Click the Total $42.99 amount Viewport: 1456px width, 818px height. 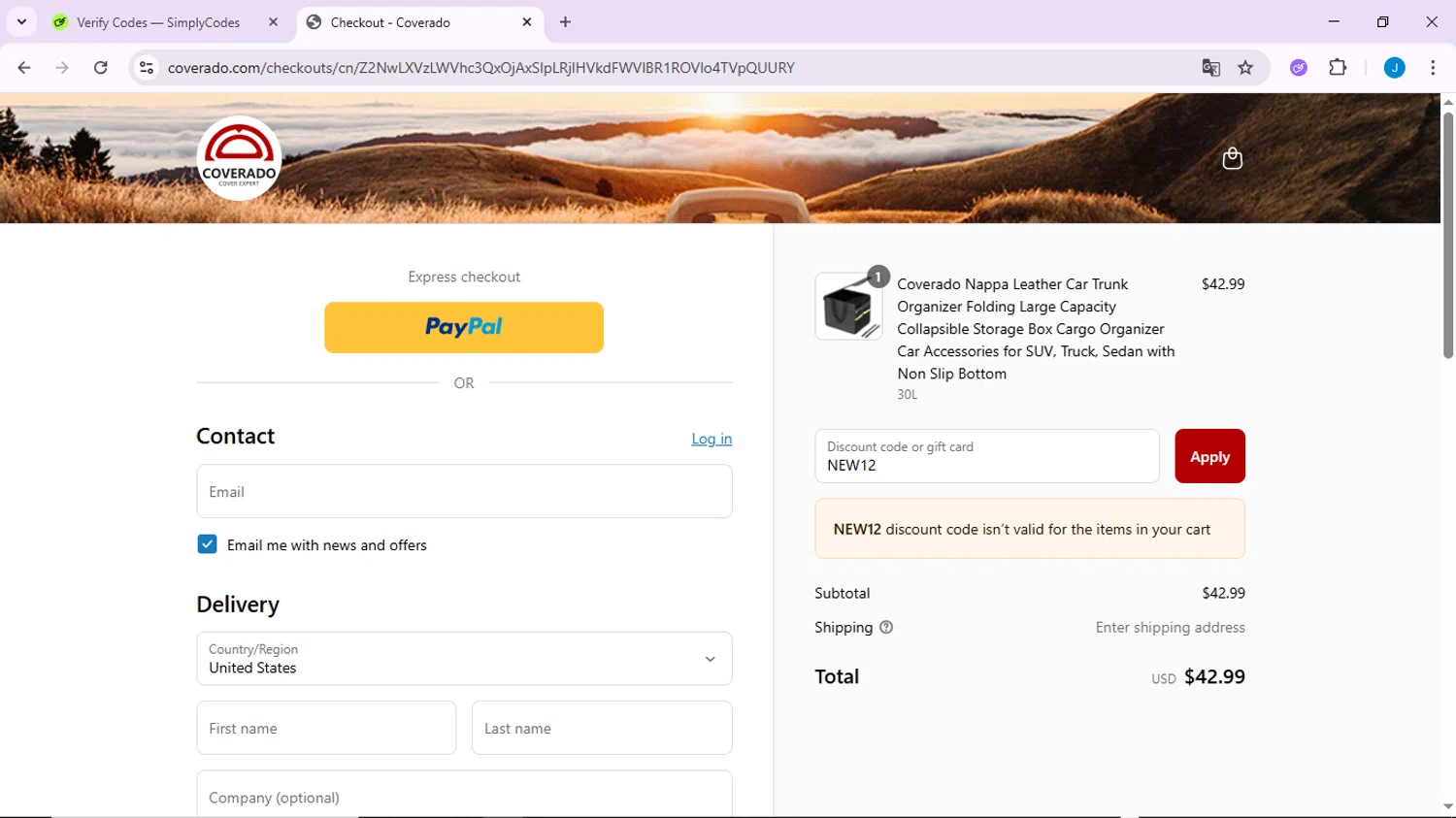tap(1214, 676)
